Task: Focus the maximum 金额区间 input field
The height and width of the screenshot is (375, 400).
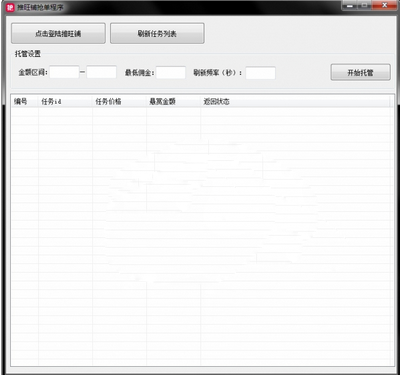Action: click(x=101, y=72)
